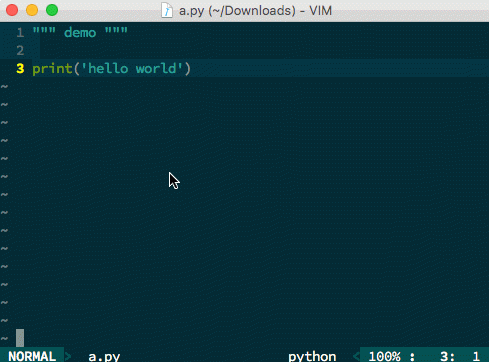489x362 pixels.
Task: Place cursor on the word demo
Action: (80, 33)
